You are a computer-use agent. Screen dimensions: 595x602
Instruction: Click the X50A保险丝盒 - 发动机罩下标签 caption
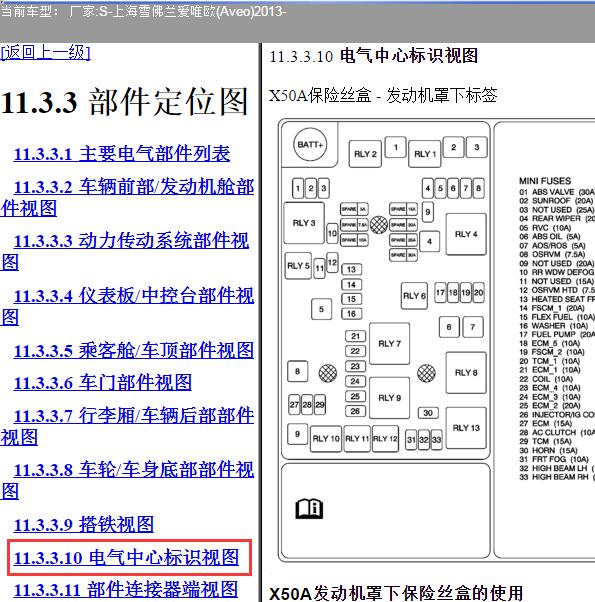click(x=383, y=95)
